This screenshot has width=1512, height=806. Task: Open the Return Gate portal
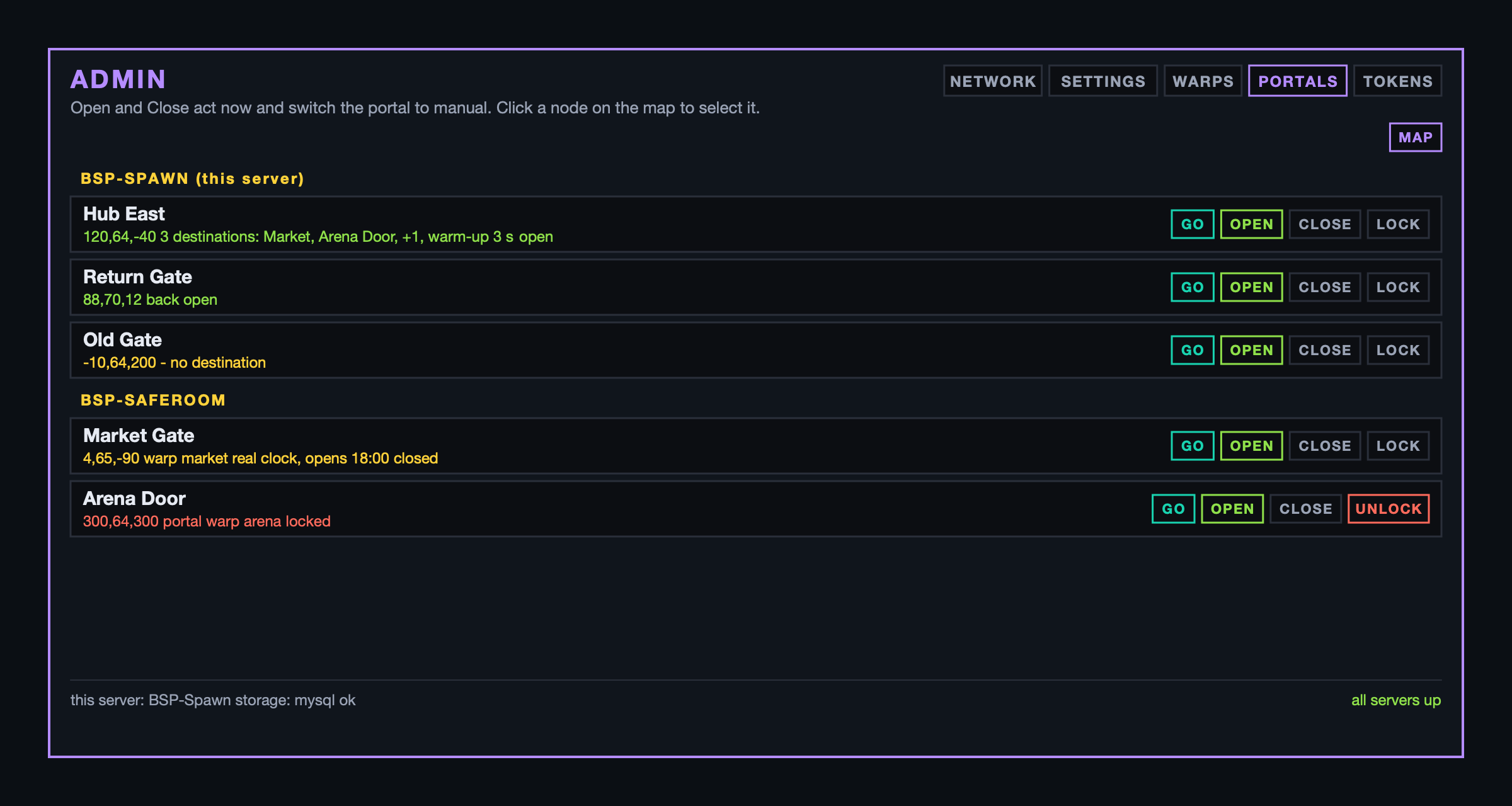(1251, 287)
